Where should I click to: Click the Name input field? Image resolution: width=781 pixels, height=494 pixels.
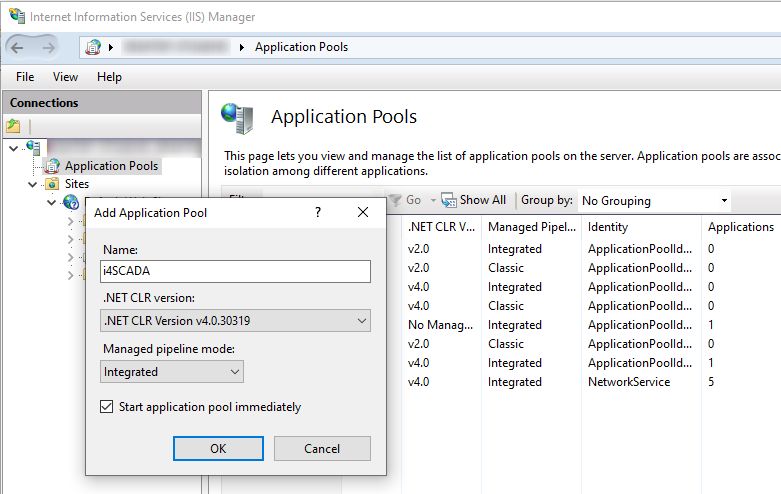236,271
